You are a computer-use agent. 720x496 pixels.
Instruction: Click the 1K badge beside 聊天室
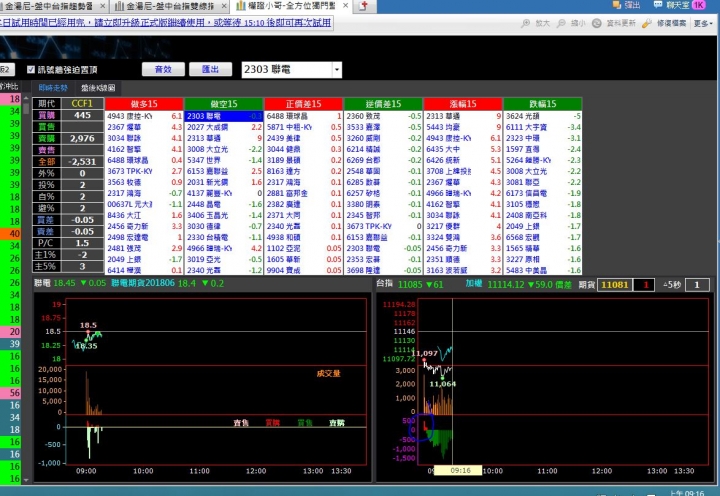click(699, 5)
